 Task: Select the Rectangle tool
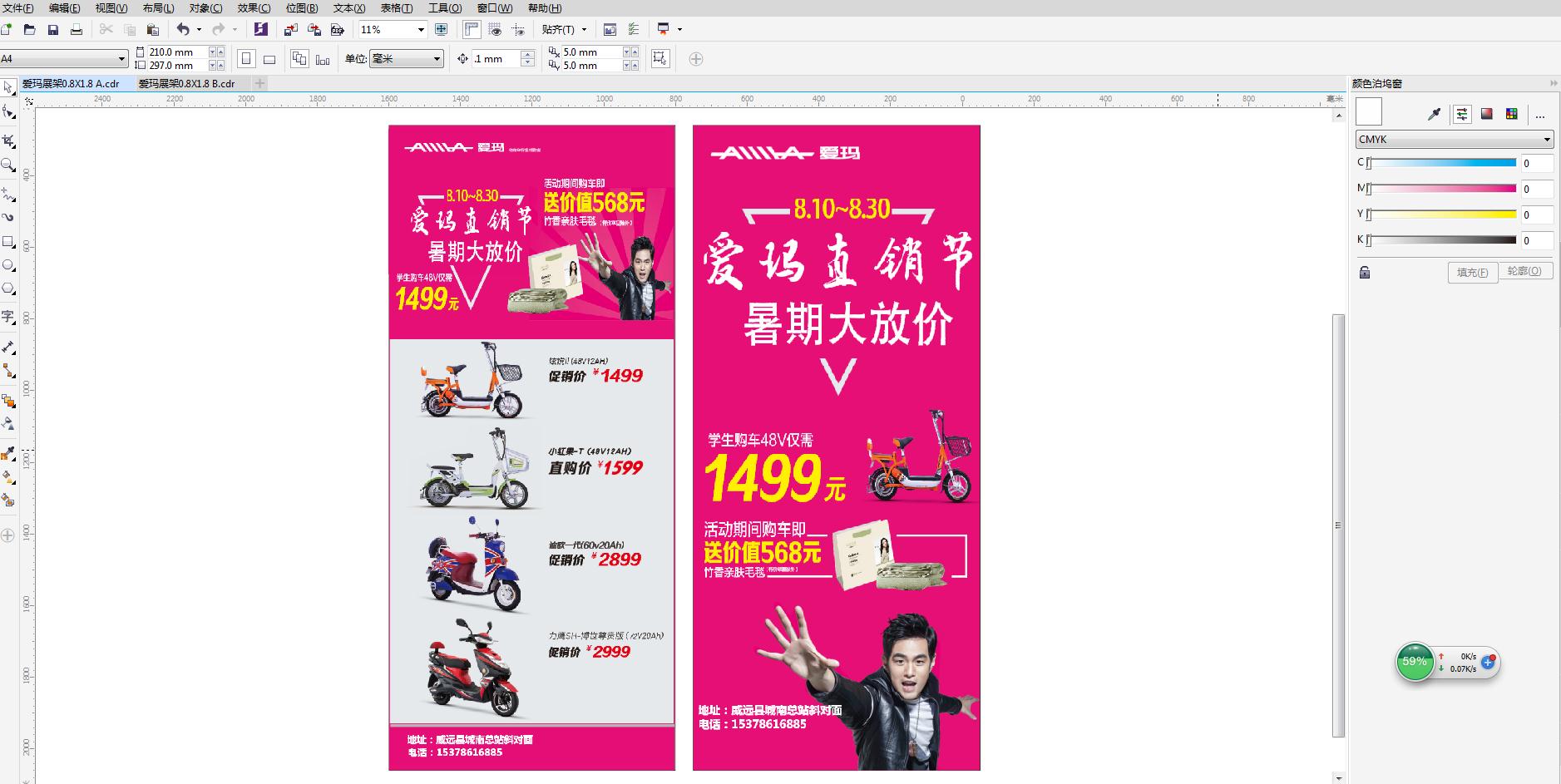pos(8,242)
